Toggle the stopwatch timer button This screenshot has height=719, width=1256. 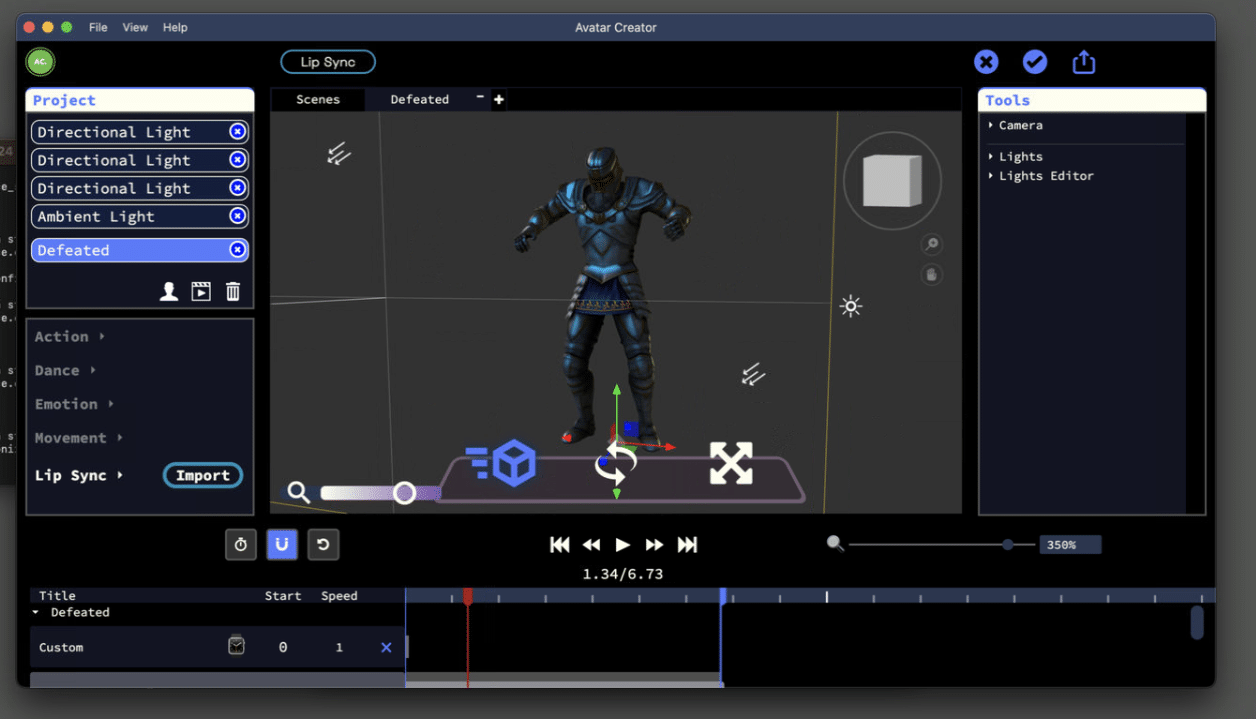(241, 545)
